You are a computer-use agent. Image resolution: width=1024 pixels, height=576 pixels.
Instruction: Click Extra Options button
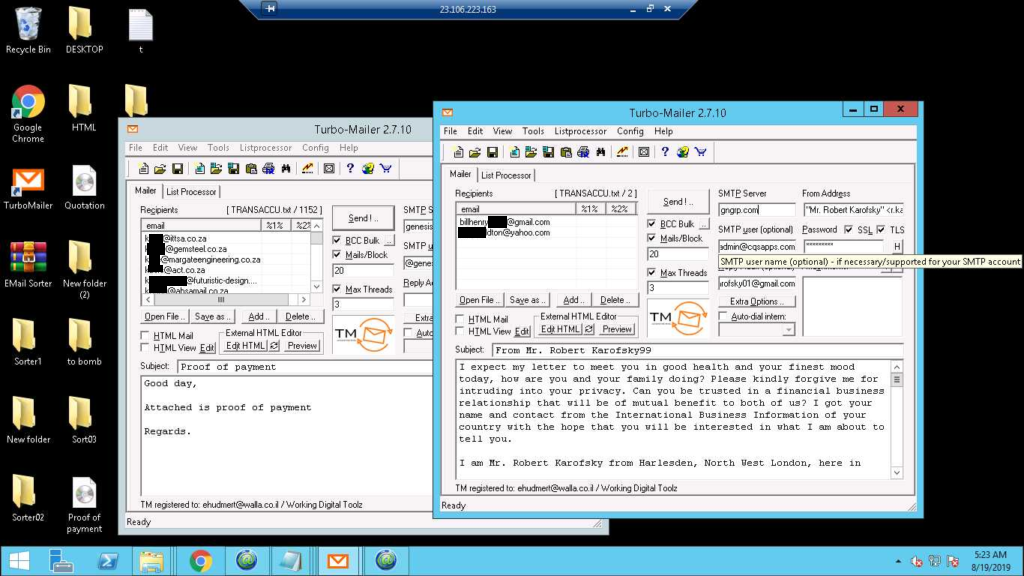pyautogui.click(x=757, y=302)
